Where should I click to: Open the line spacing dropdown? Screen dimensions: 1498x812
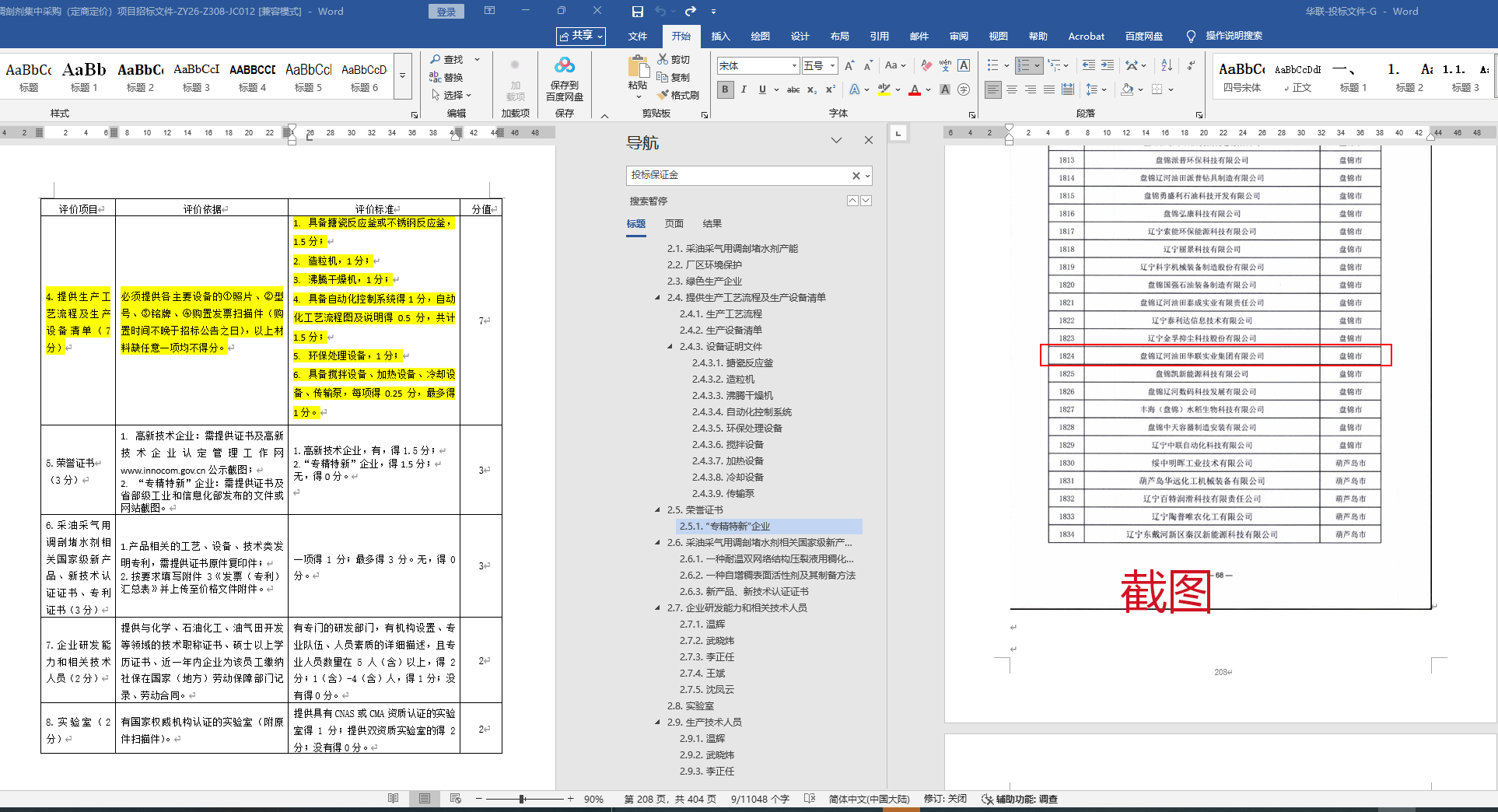click(x=1095, y=89)
